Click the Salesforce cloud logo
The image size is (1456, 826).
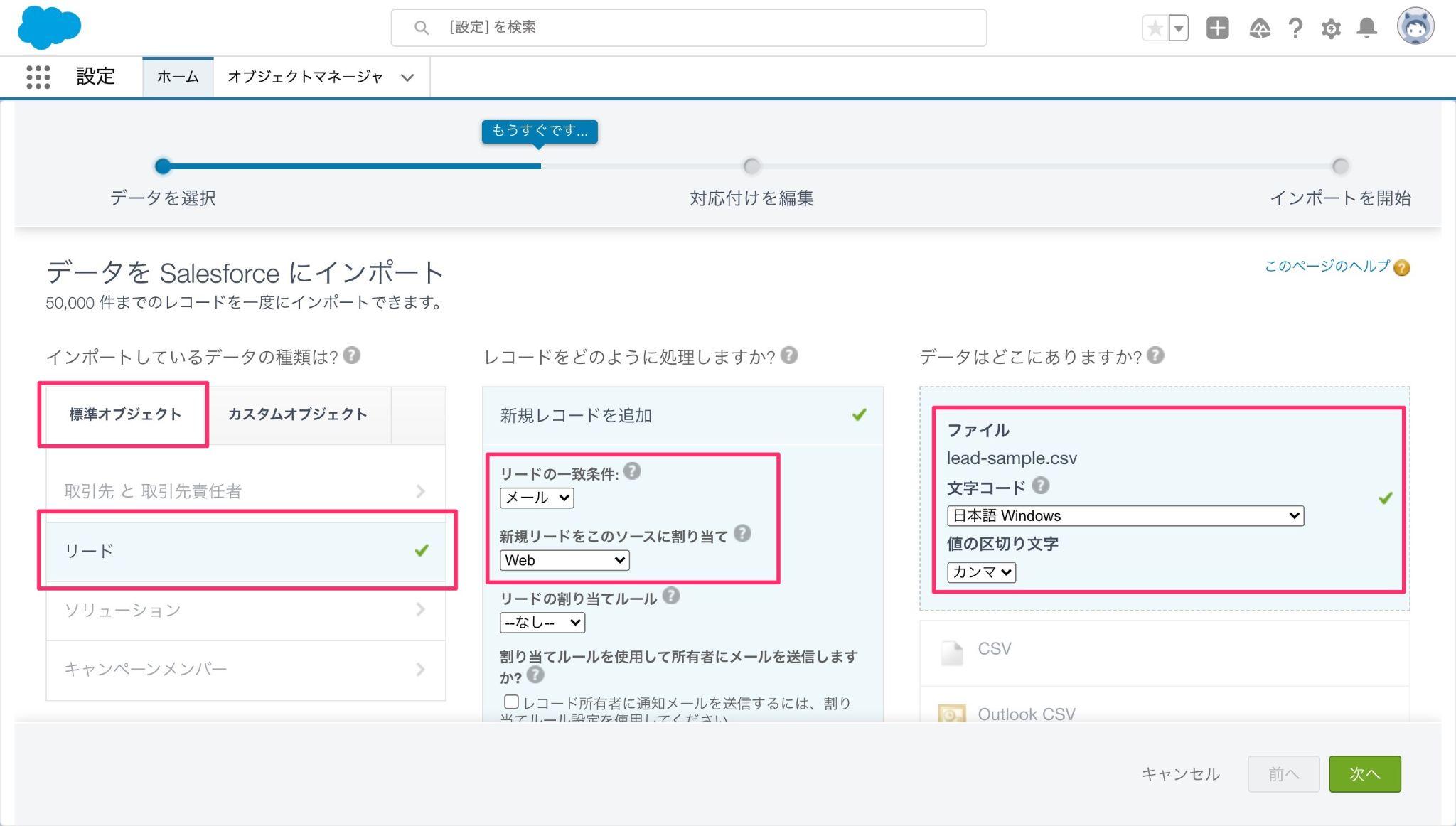pyautogui.click(x=49, y=28)
